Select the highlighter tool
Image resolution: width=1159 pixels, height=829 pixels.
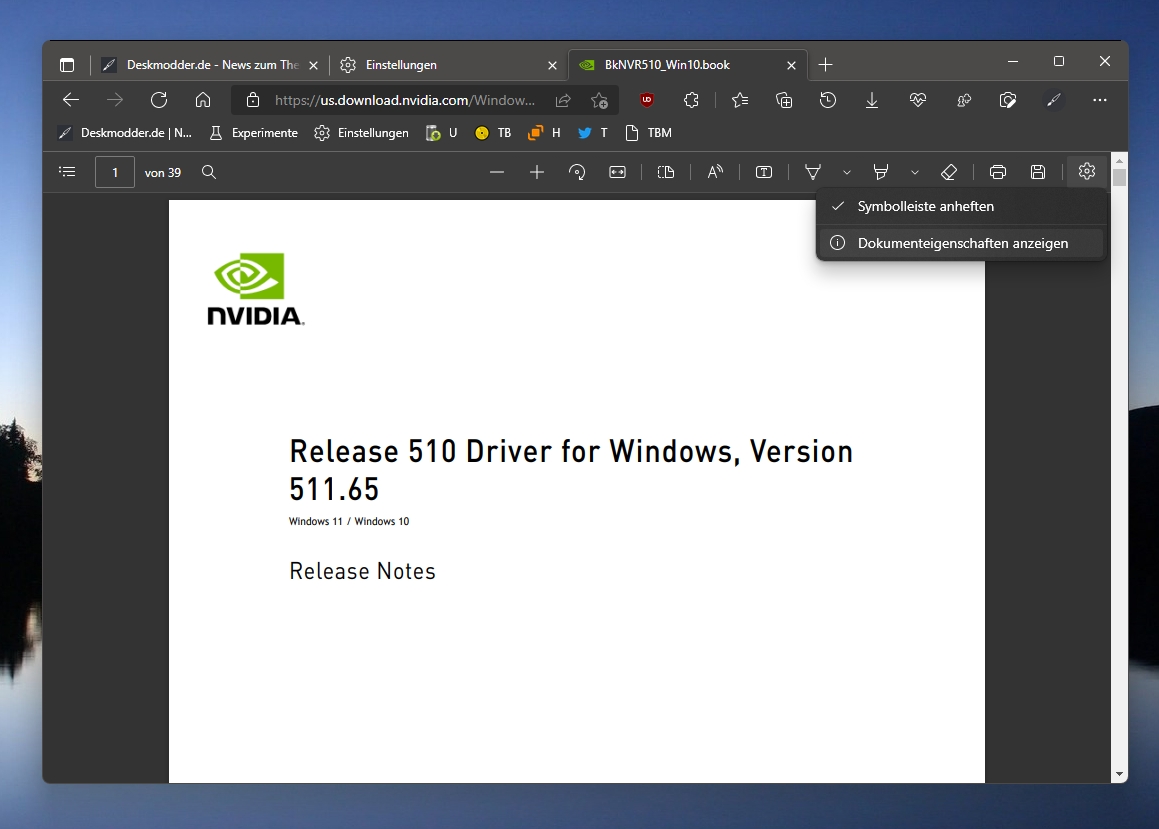[880, 172]
